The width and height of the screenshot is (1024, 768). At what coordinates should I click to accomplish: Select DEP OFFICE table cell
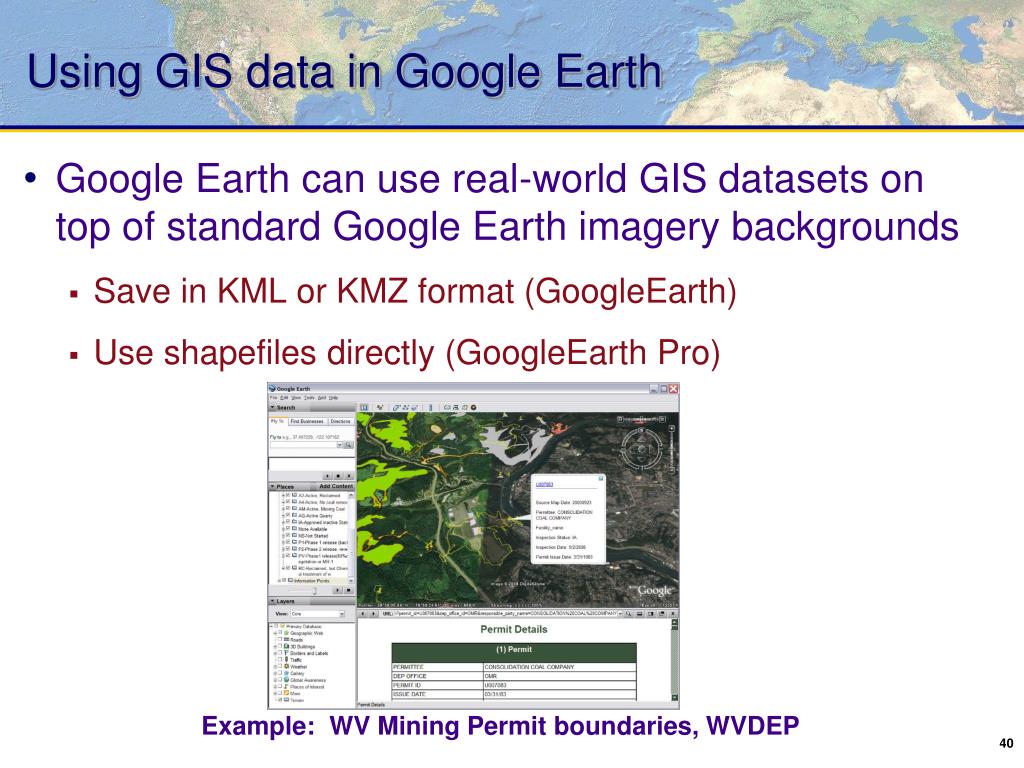438,676
